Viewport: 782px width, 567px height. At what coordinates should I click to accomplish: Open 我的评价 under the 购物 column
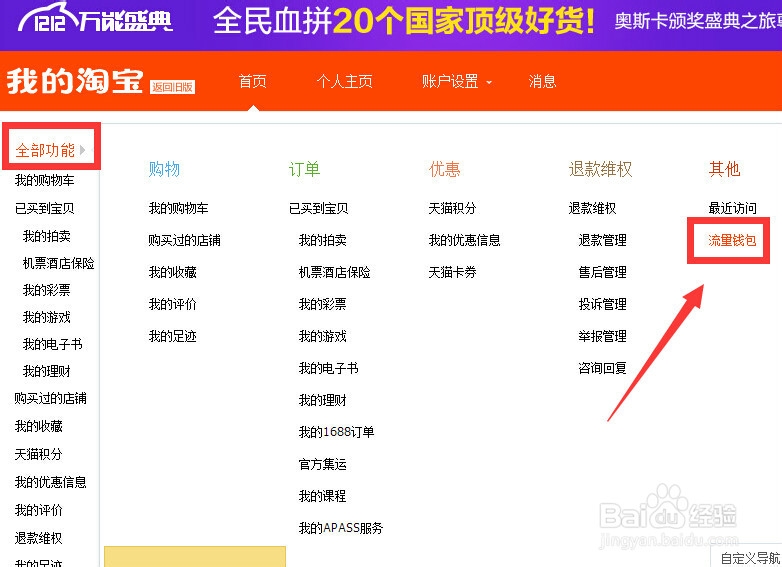tap(172, 304)
